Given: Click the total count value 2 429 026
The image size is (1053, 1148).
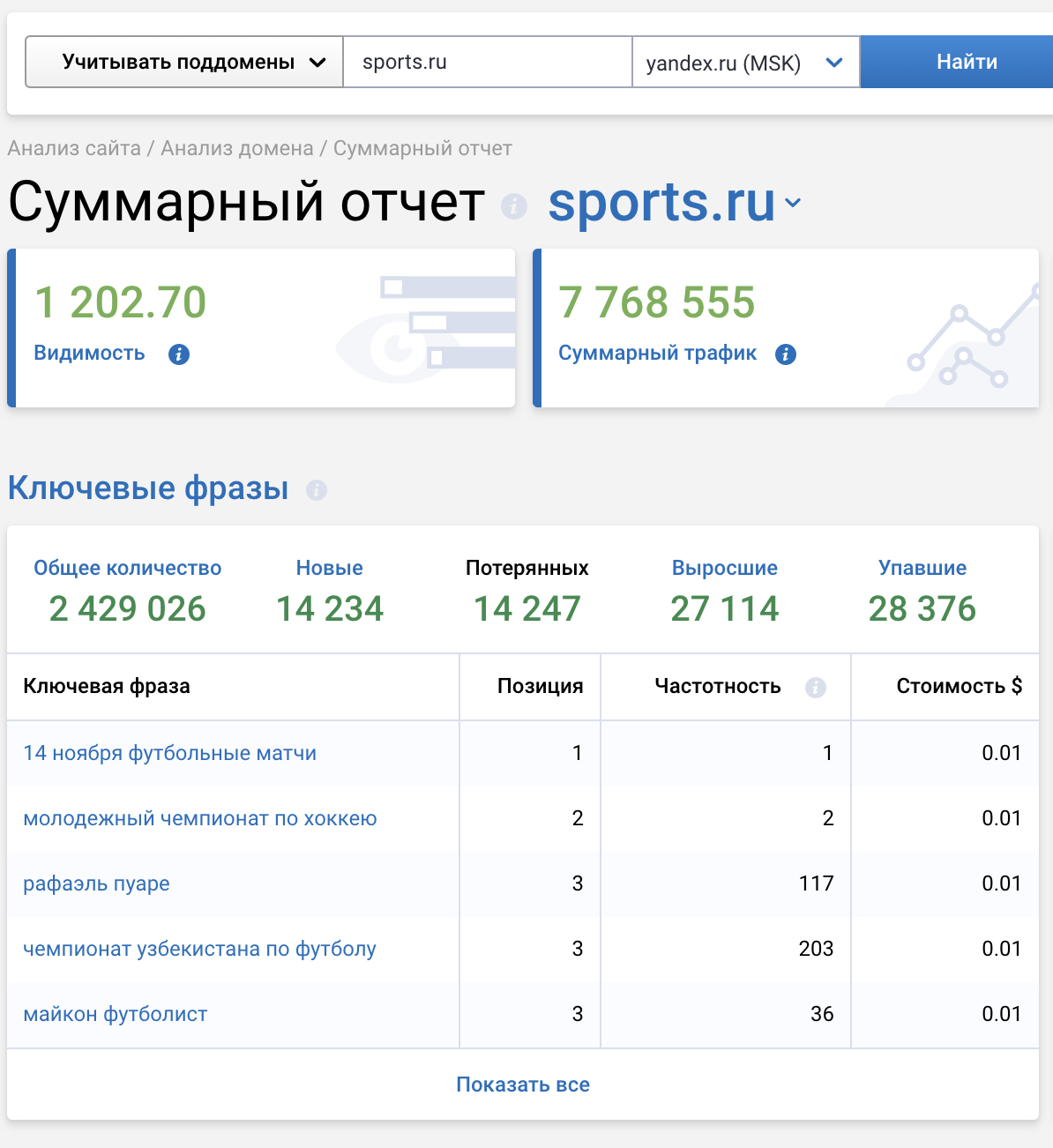Looking at the screenshot, I should 128,608.
